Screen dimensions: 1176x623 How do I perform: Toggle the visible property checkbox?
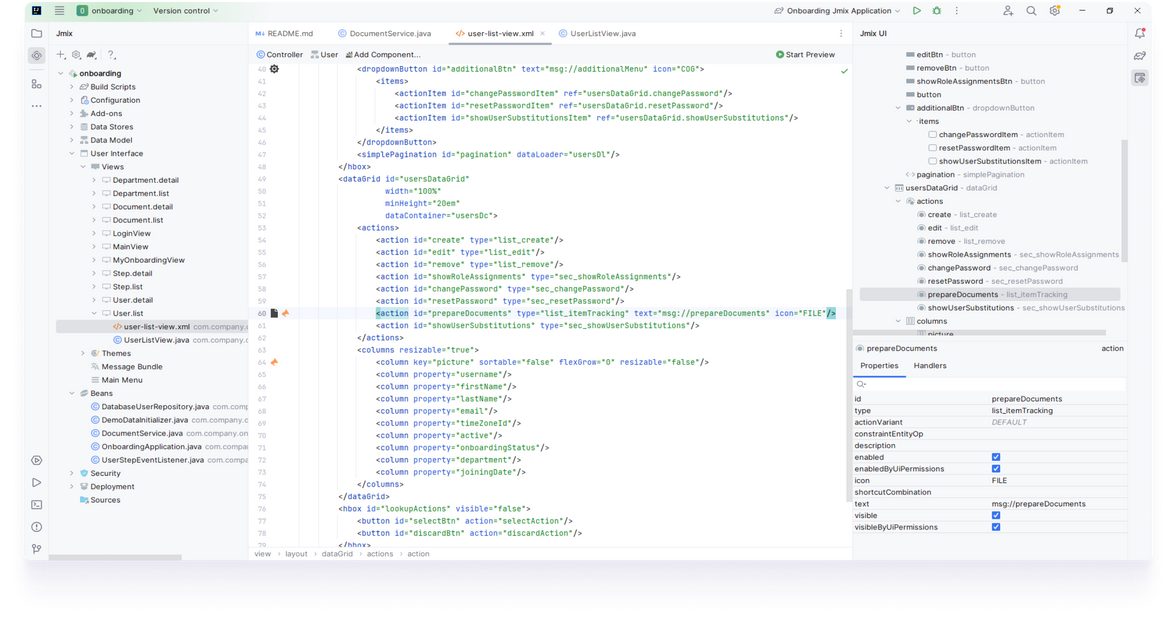pos(996,516)
